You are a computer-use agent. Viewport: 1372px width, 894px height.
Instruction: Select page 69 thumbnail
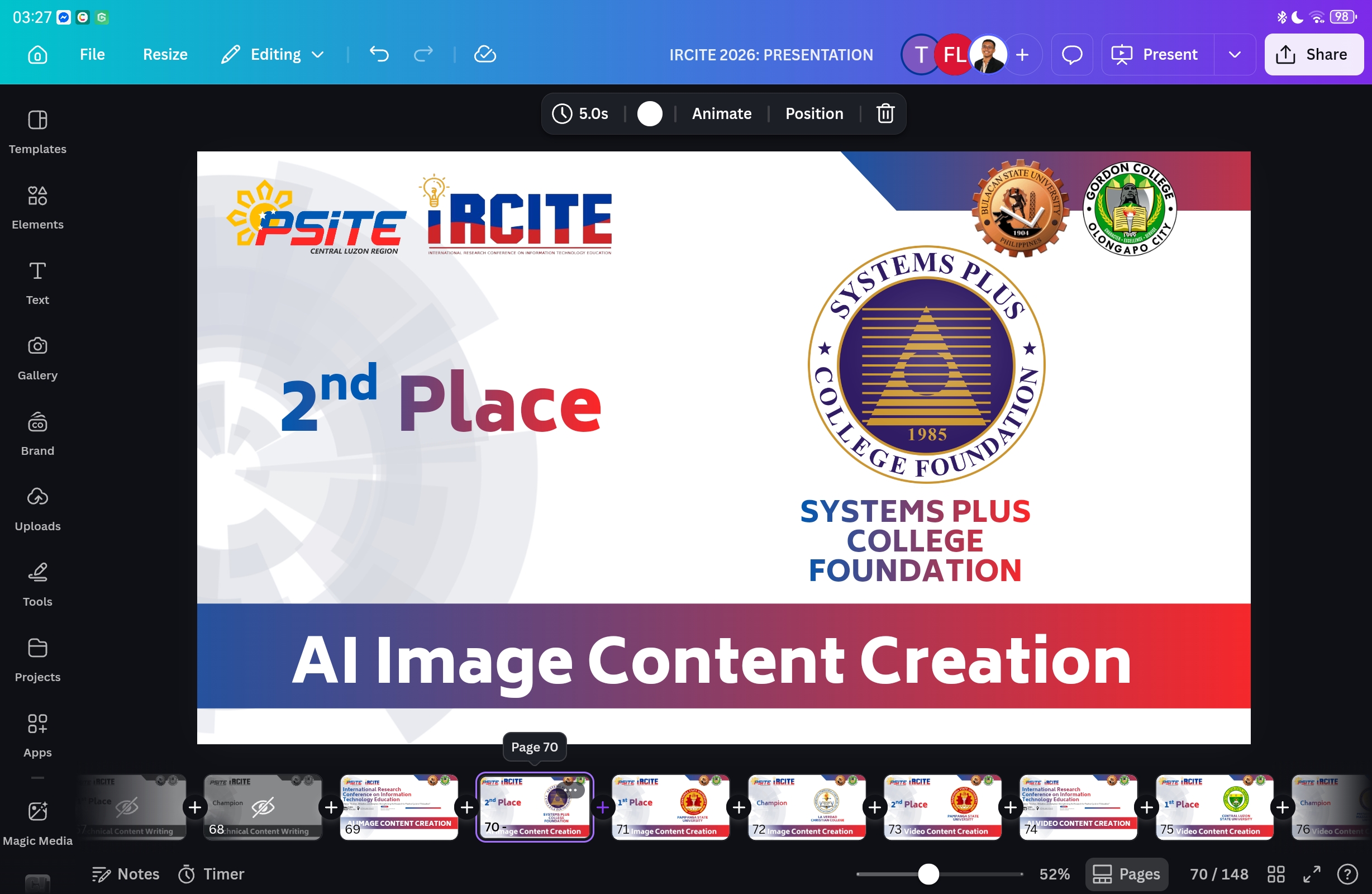click(x=399, y=807)
